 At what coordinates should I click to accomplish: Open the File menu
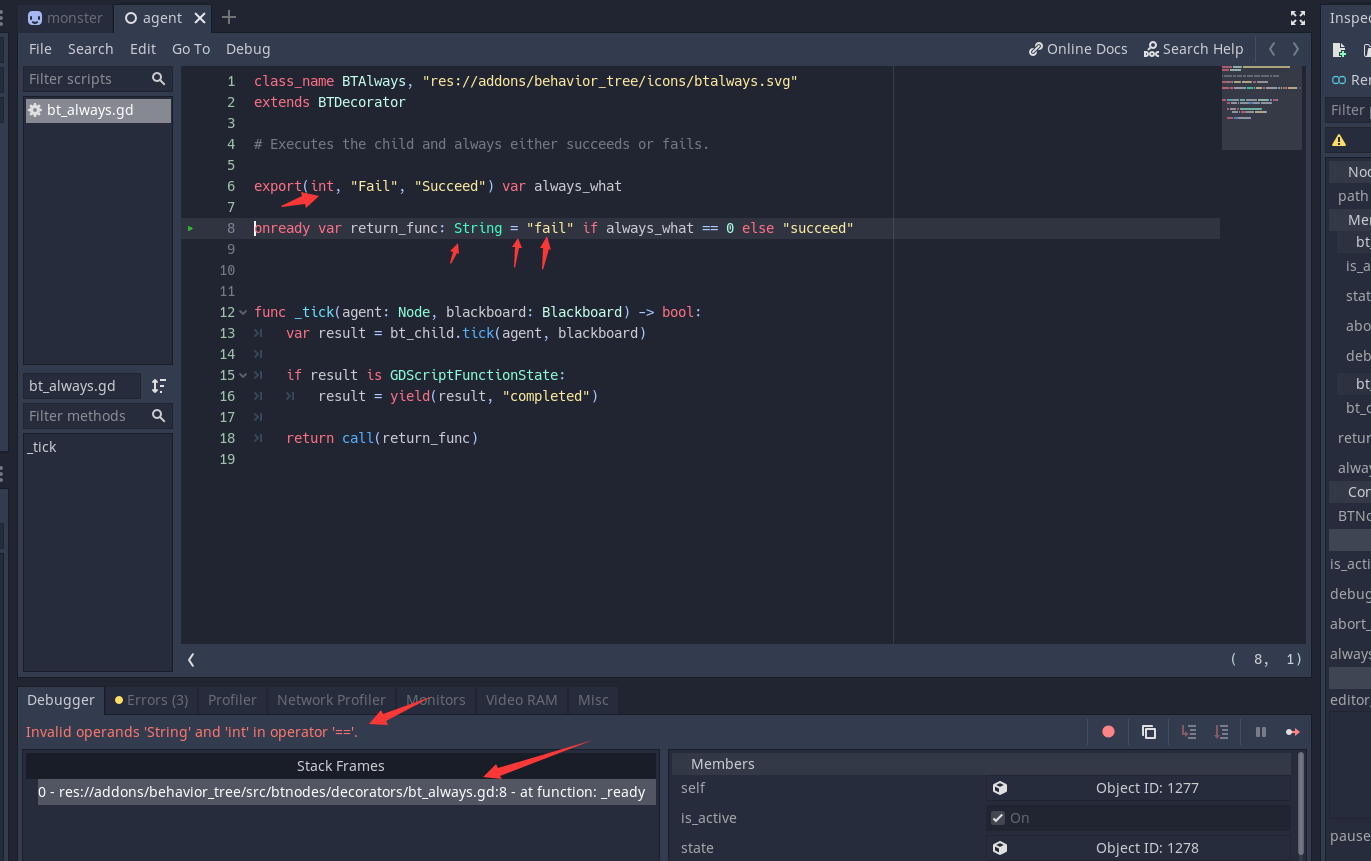pos(40,49)
